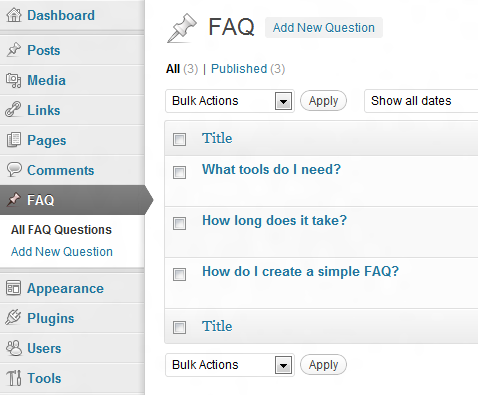
Task: Click the Tools icon in sidebar
Action: point(14,378)
